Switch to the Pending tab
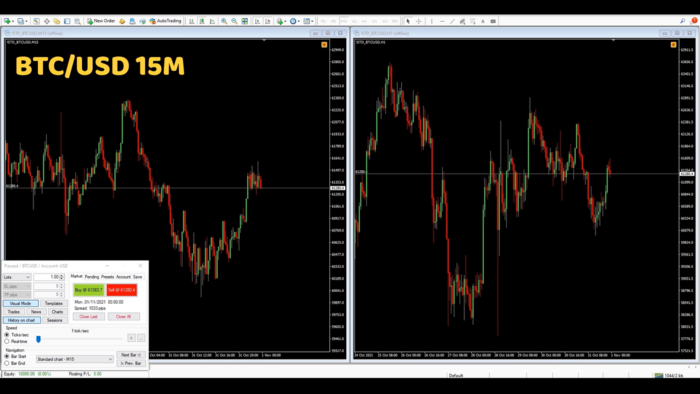700x394 pixels. point(92,277)
